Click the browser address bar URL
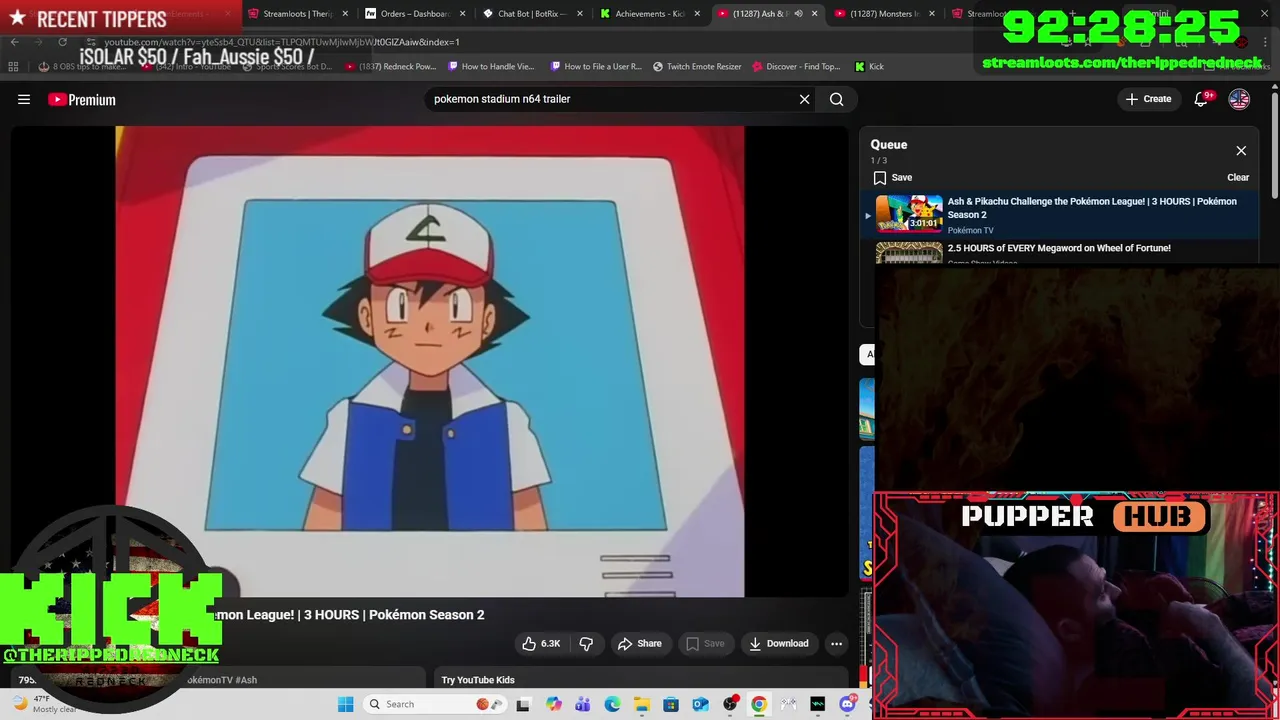Viewport: 1280px width, 720px height. [282, 42]
